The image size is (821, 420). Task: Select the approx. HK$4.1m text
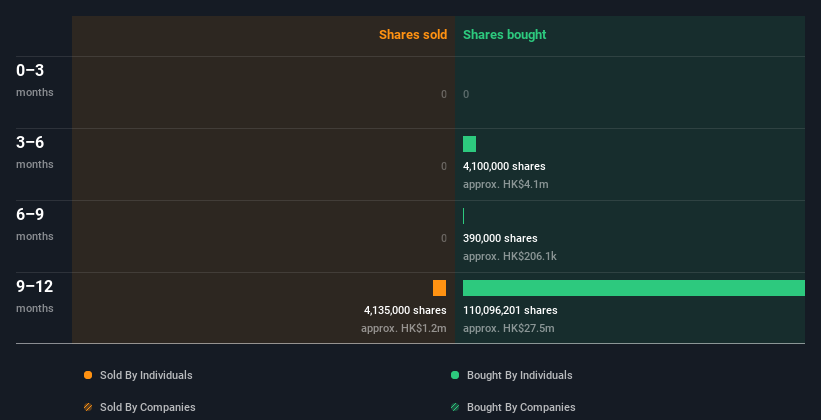tap(506, 184)
